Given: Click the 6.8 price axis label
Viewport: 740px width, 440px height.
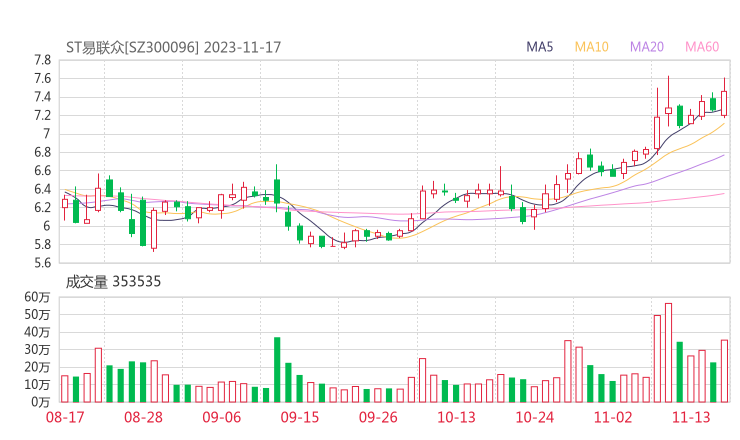Looking at the screenshot, I should pos(42,152).
